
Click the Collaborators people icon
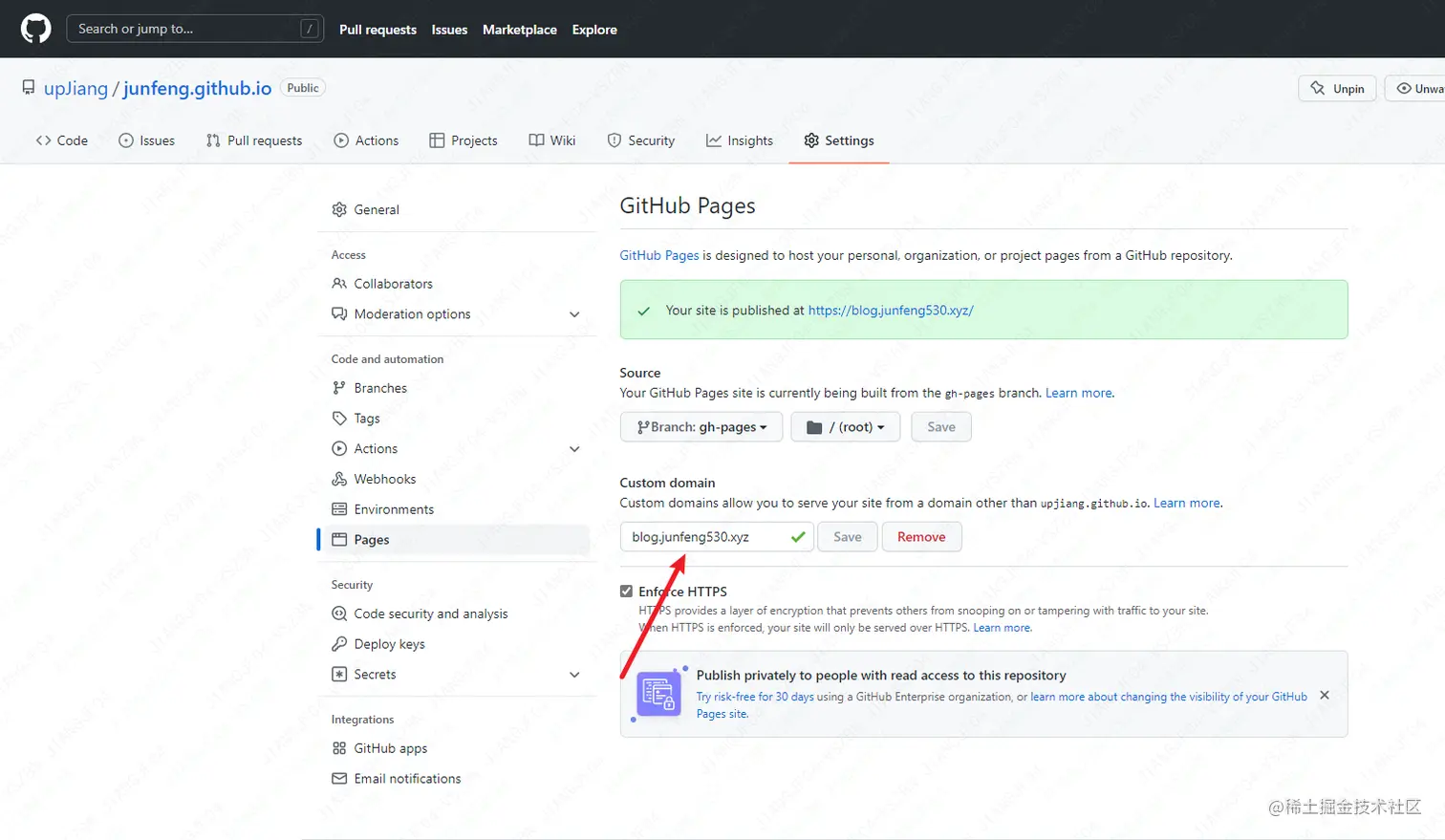[339, 284]
